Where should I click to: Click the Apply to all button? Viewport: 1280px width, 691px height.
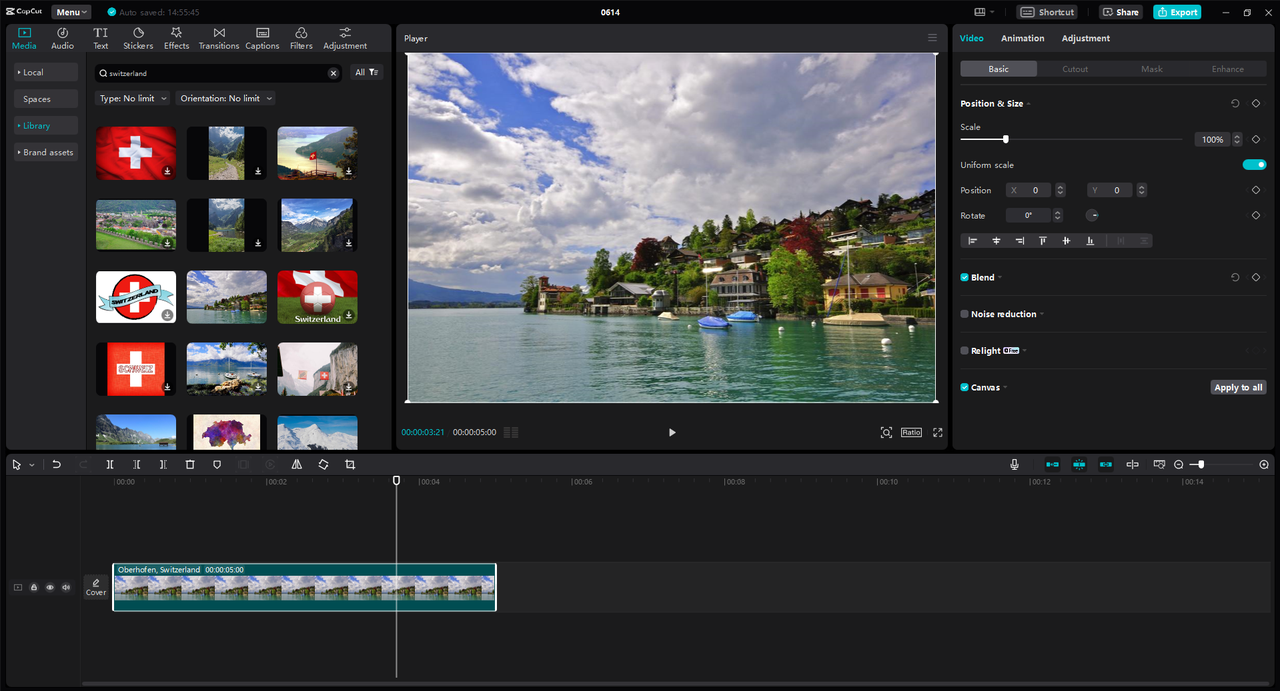1238,387
